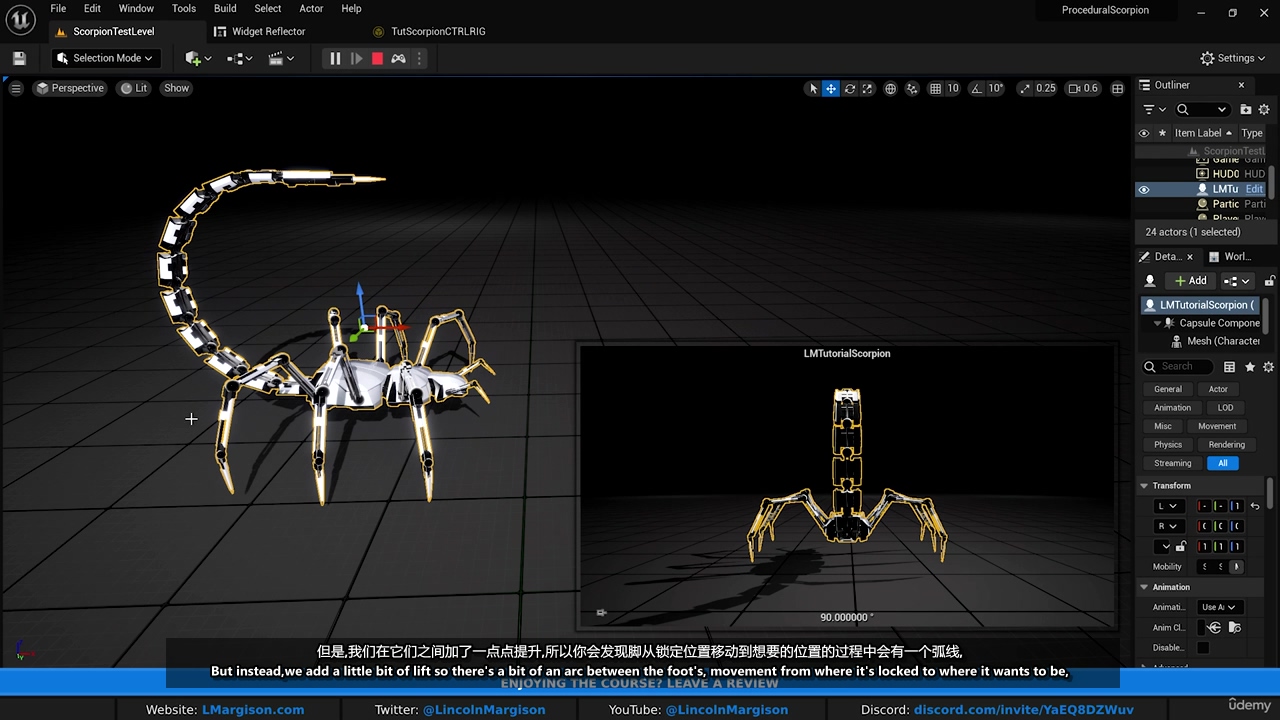Viewport: 1280px width, 720px height.
Task: Select the Physics category filter
Action: pyautogui.click(x=1167, y=445)
